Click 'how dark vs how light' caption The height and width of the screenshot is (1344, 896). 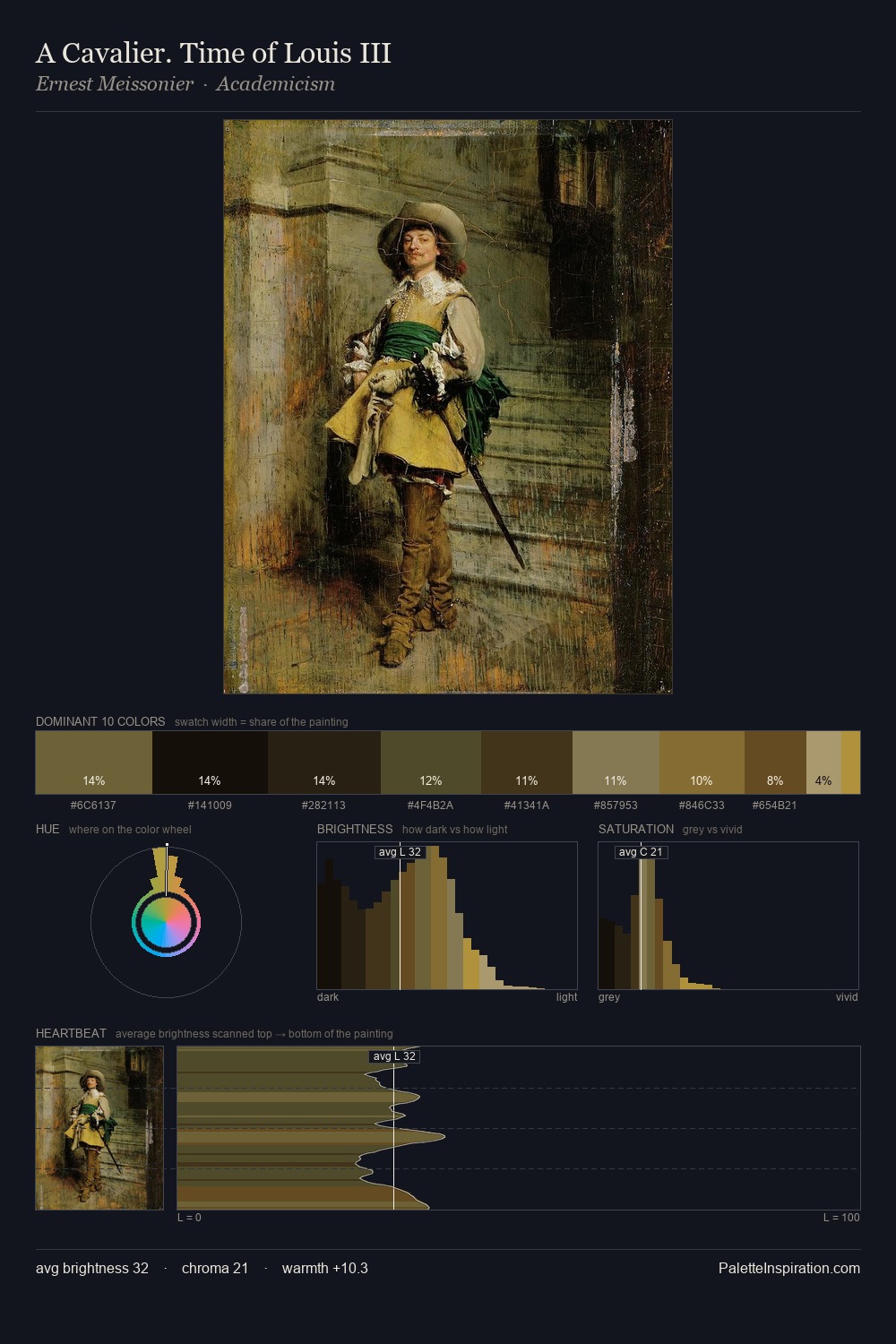(x=455, y=830)
